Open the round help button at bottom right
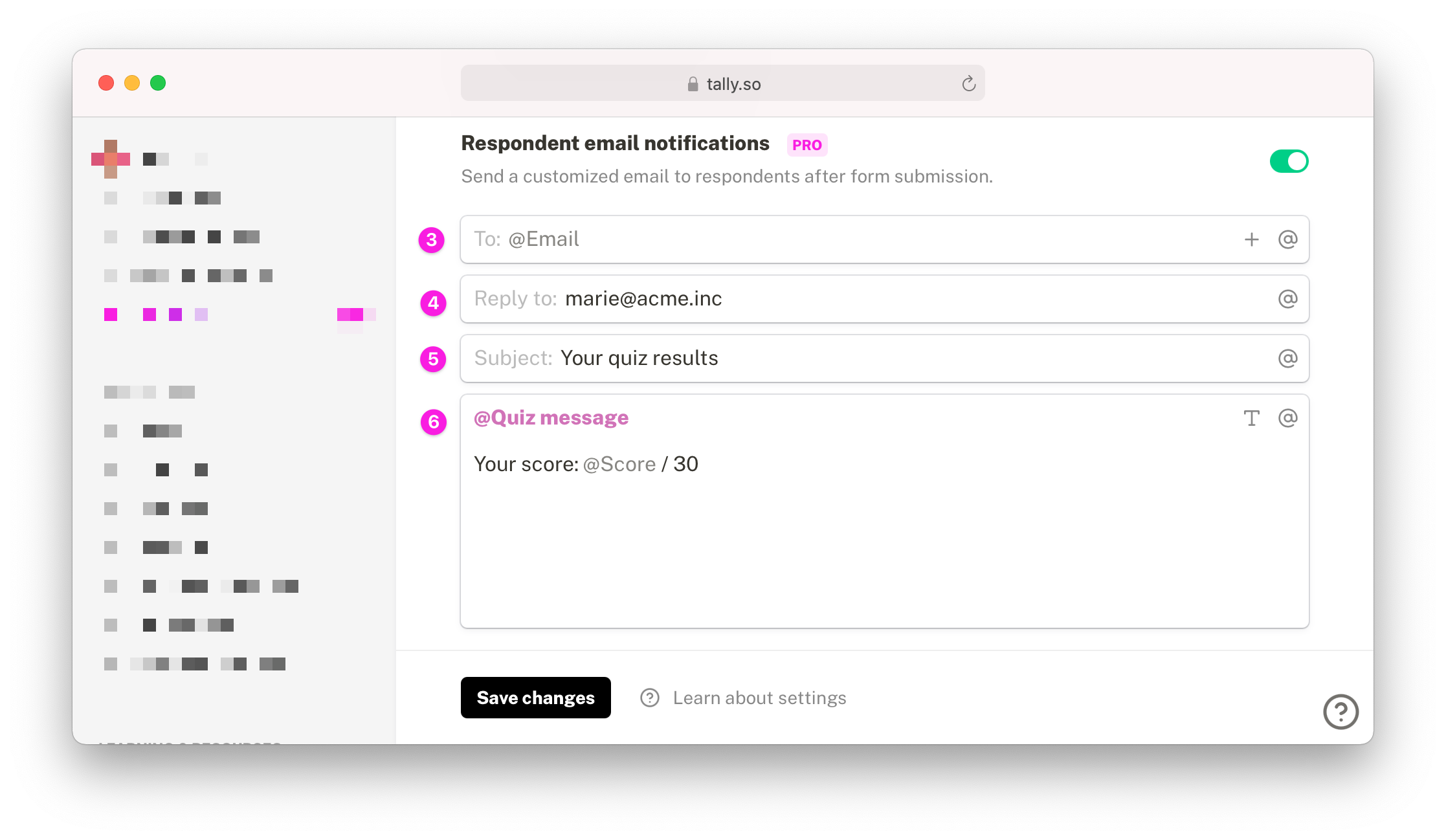1446x840 pixels. tap(1340, 712)
